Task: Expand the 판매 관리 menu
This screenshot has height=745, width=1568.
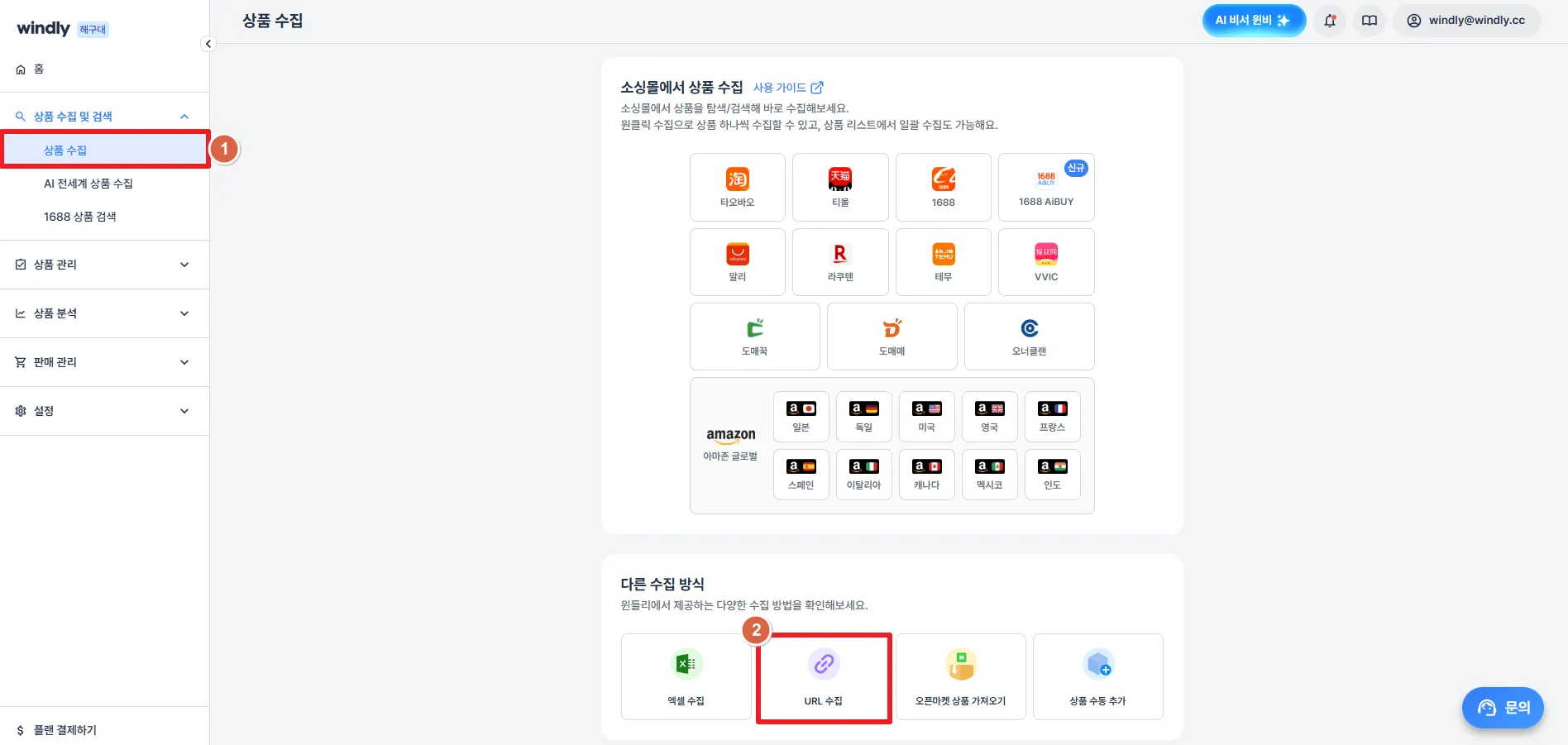Action: tap(104, 362)
